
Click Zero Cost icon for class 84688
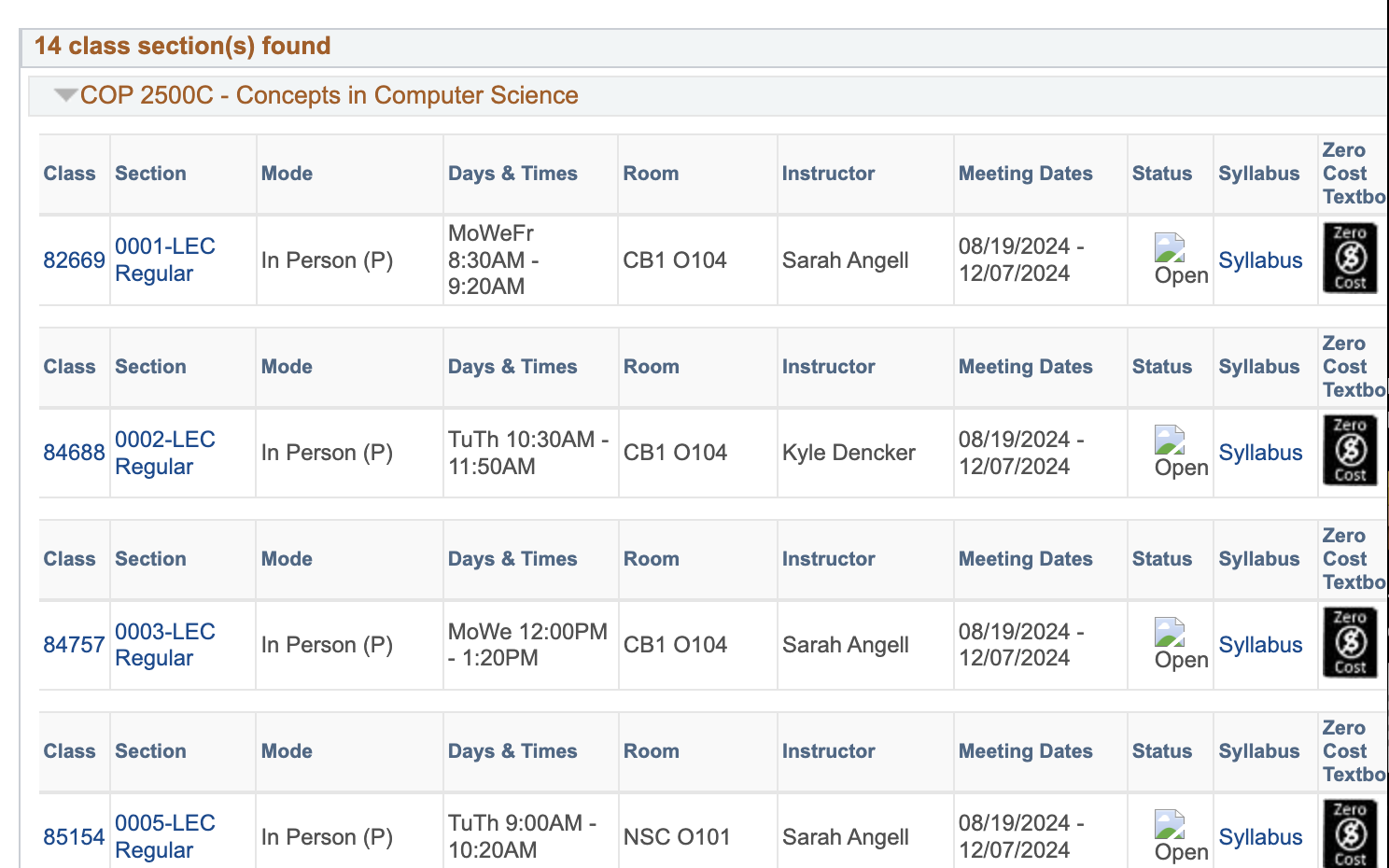click(1350, 451)
